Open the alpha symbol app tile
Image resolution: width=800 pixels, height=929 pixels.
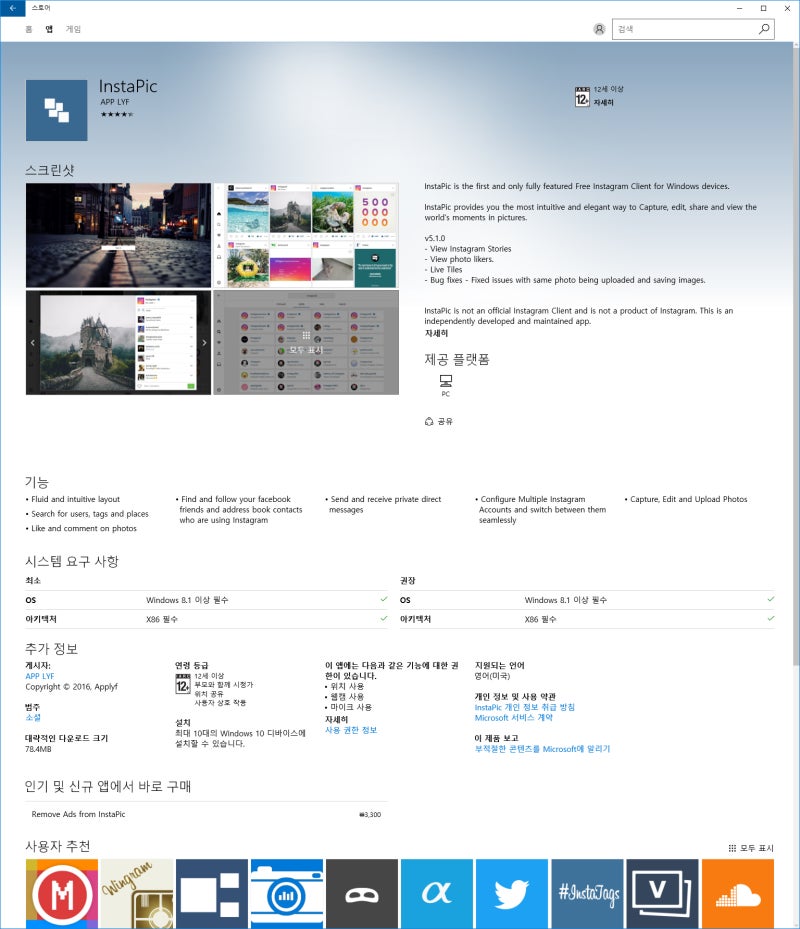click(437, 893)
